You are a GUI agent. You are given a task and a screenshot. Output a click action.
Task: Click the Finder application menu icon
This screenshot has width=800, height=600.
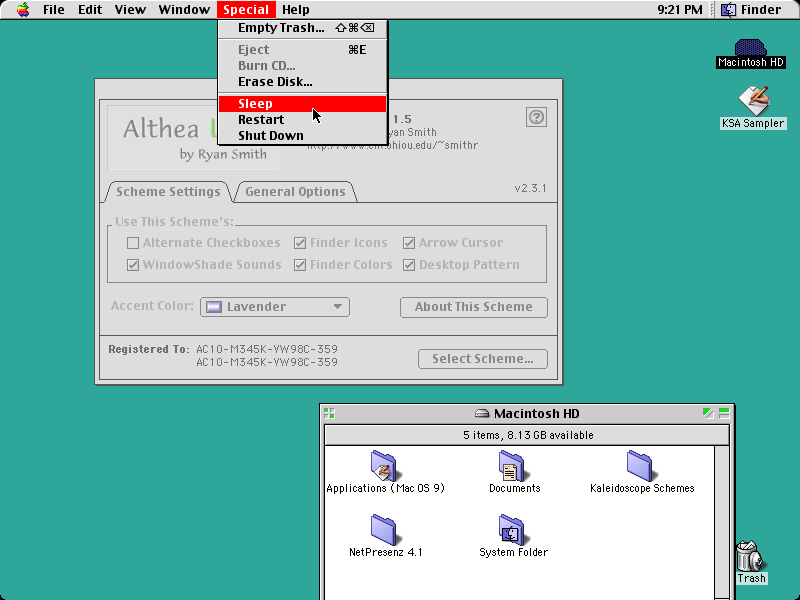[x=728, y=10]
